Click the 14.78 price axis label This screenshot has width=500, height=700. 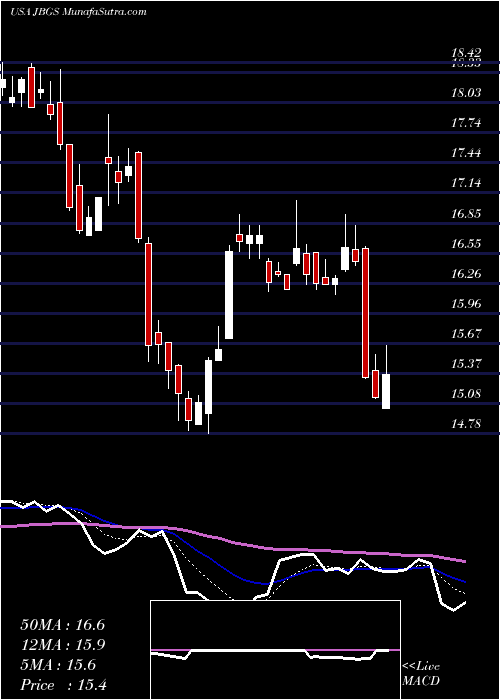(467, 424)
